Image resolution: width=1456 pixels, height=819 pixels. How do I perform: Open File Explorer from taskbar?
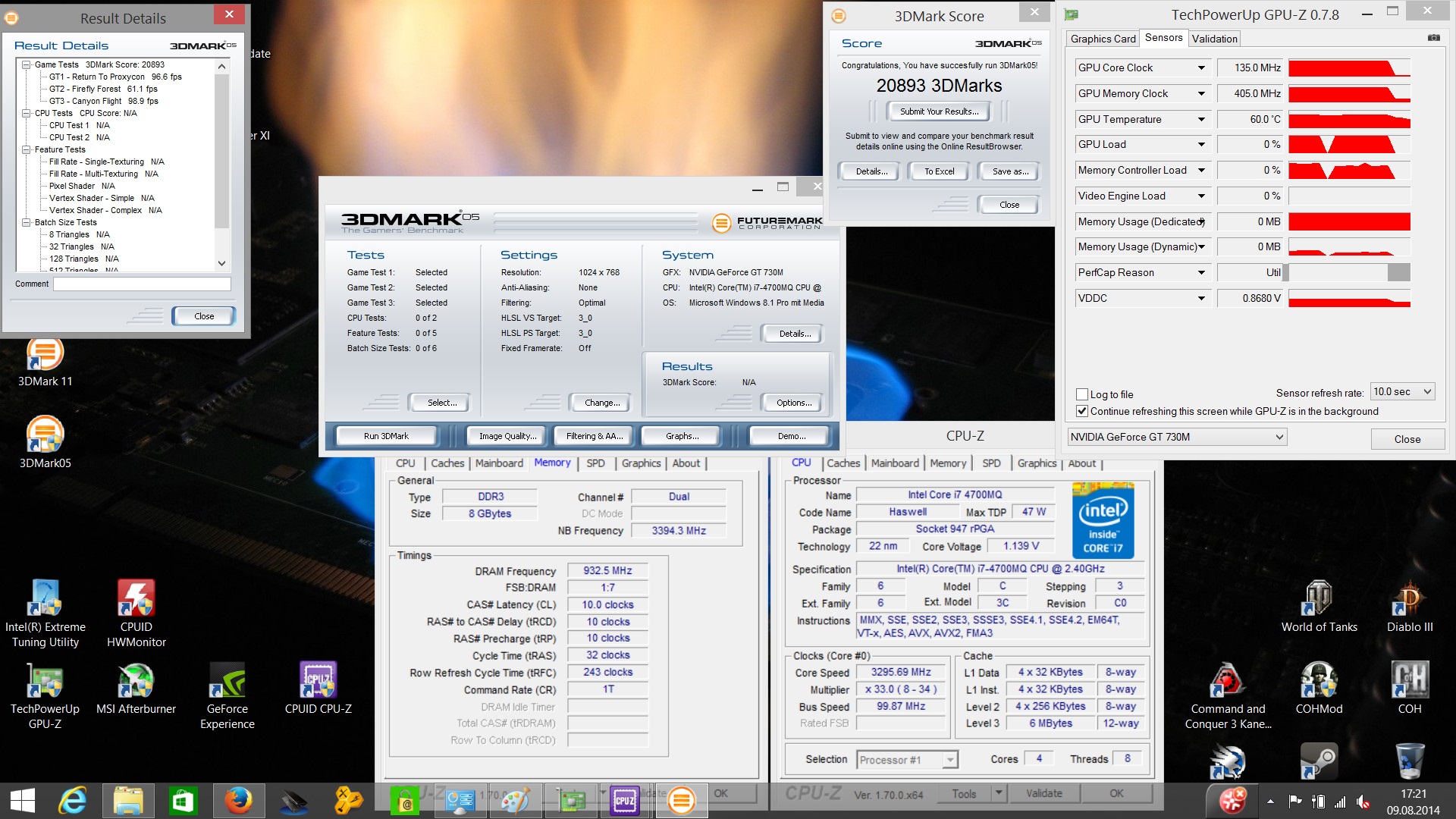coord(128,801)
